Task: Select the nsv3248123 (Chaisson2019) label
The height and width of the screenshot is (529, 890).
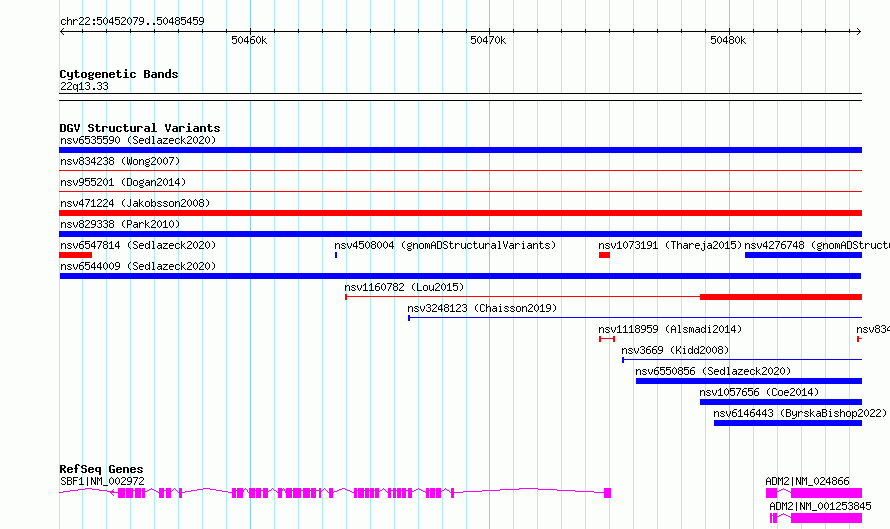Action: pyautogui.click(x=482, y=308)
